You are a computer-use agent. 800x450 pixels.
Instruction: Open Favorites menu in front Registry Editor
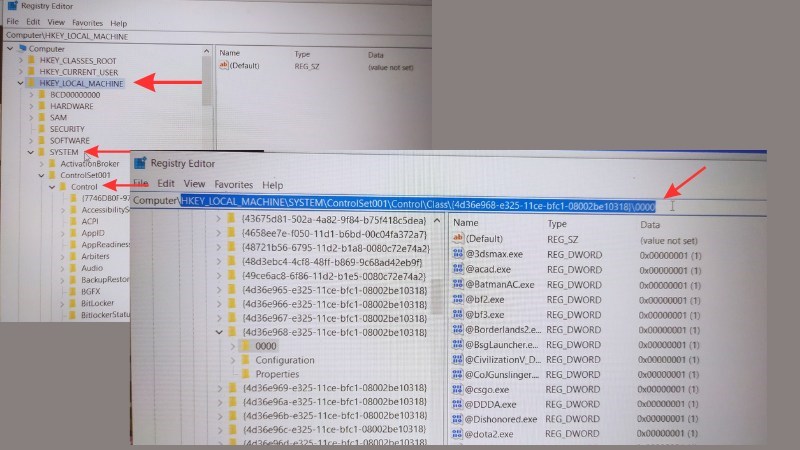coord(234,184)
